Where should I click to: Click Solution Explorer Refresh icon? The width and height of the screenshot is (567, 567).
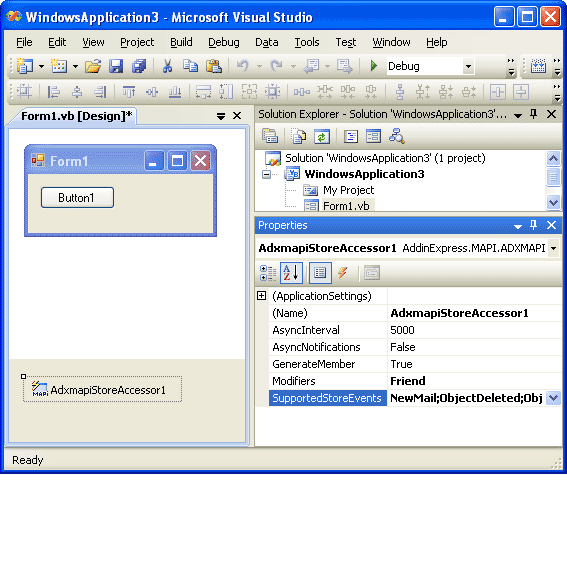pos(321,137)
